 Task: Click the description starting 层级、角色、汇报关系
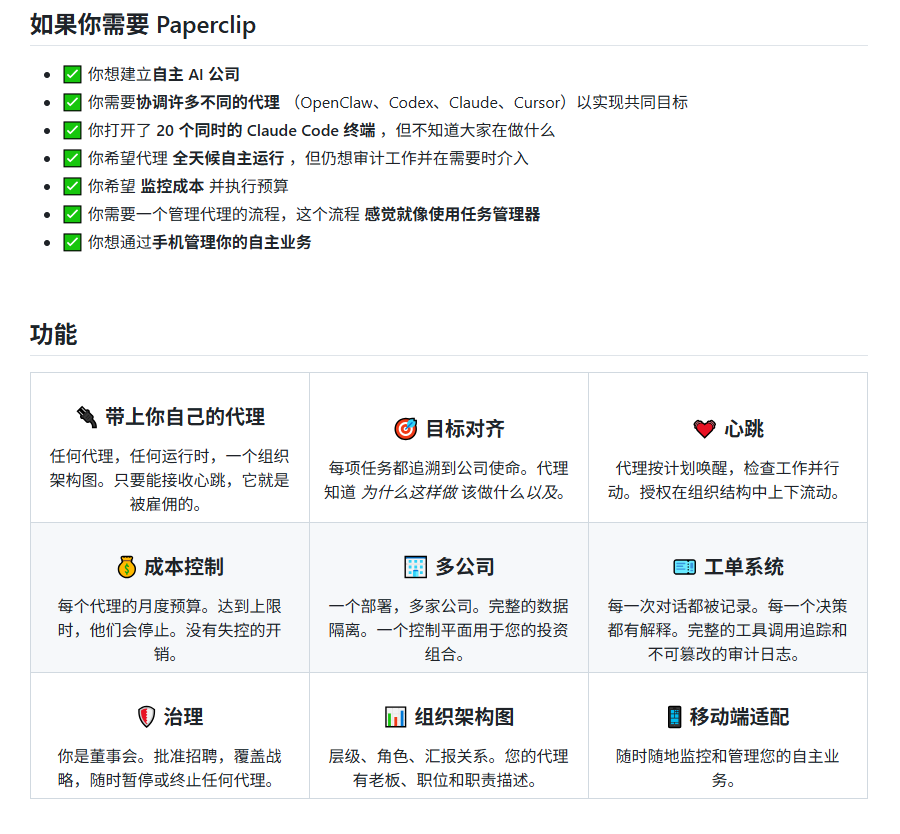point(448,768)
